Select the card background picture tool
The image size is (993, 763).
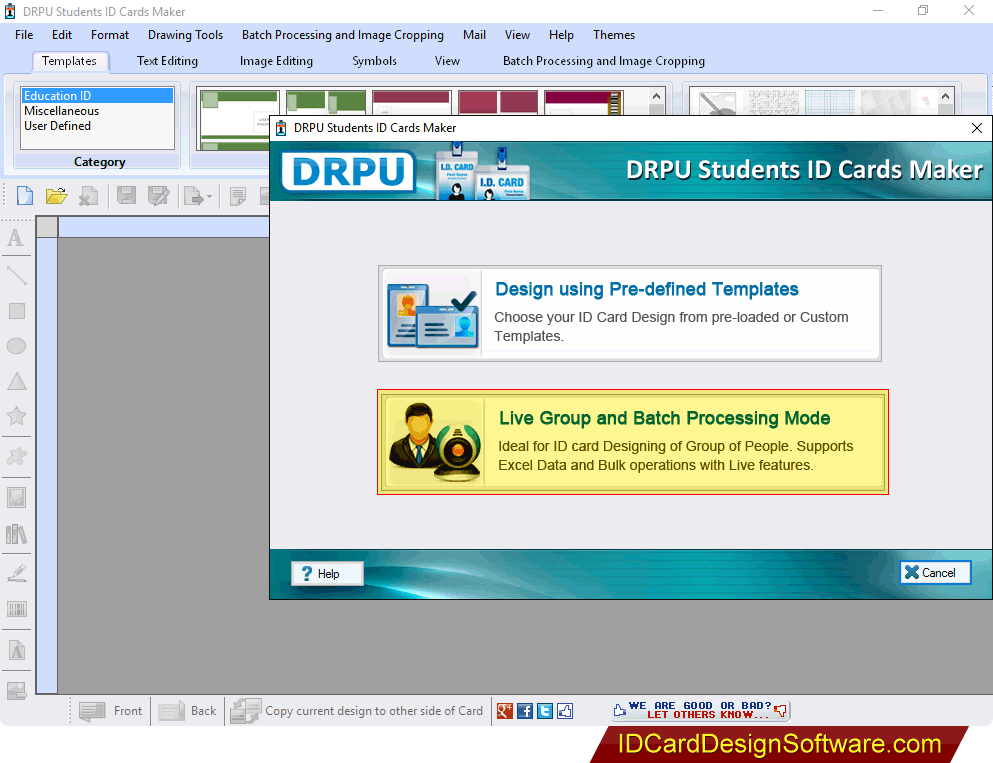(16, 690)
